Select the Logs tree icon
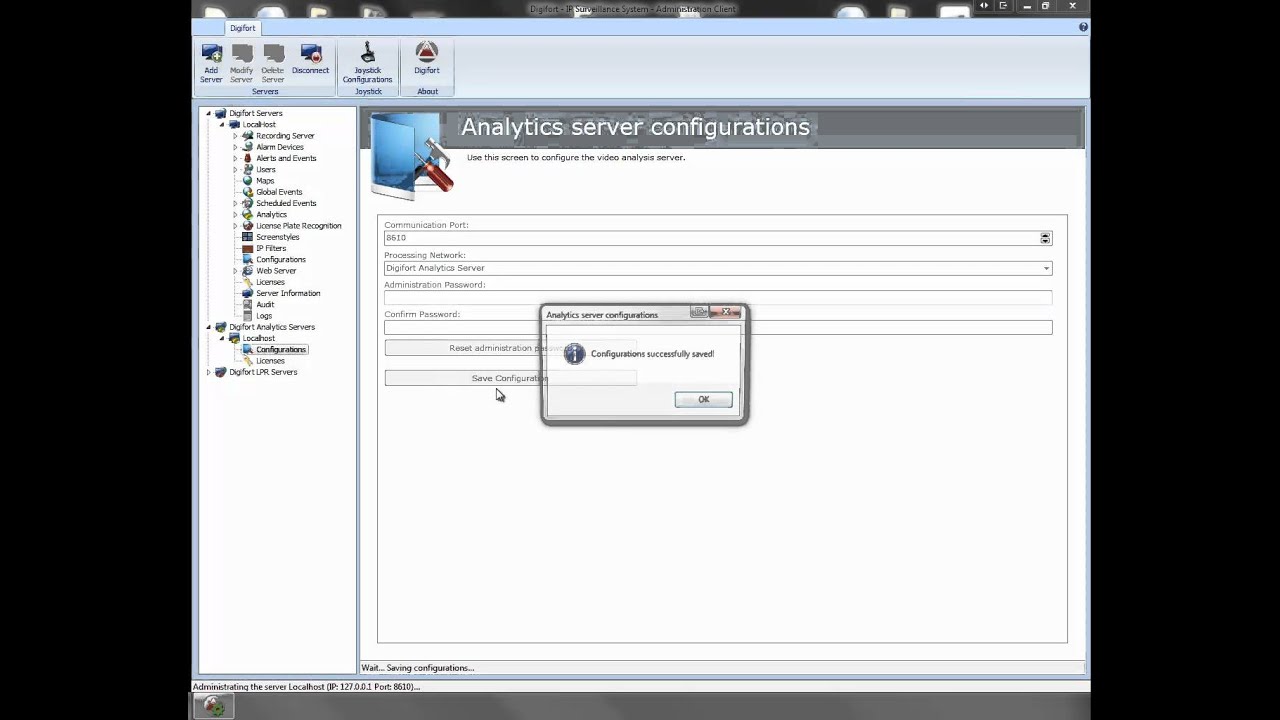Image resolution: width=1280 pixels, height=720 pixels. pos(247,316)
